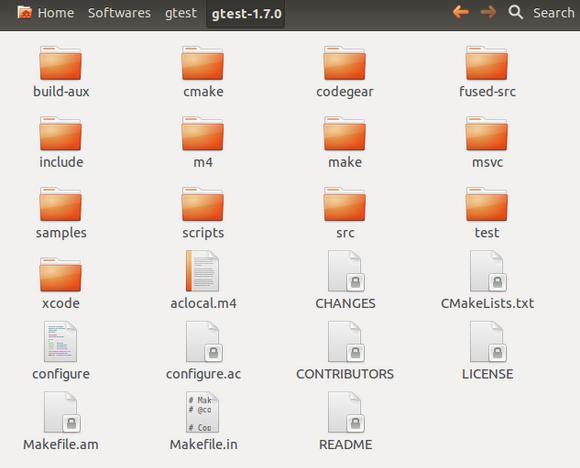The height and width of the screenshot is (468, 580).
Task: Click the "CMakeLists.txt" file name
Action: (x=487, y=303)
